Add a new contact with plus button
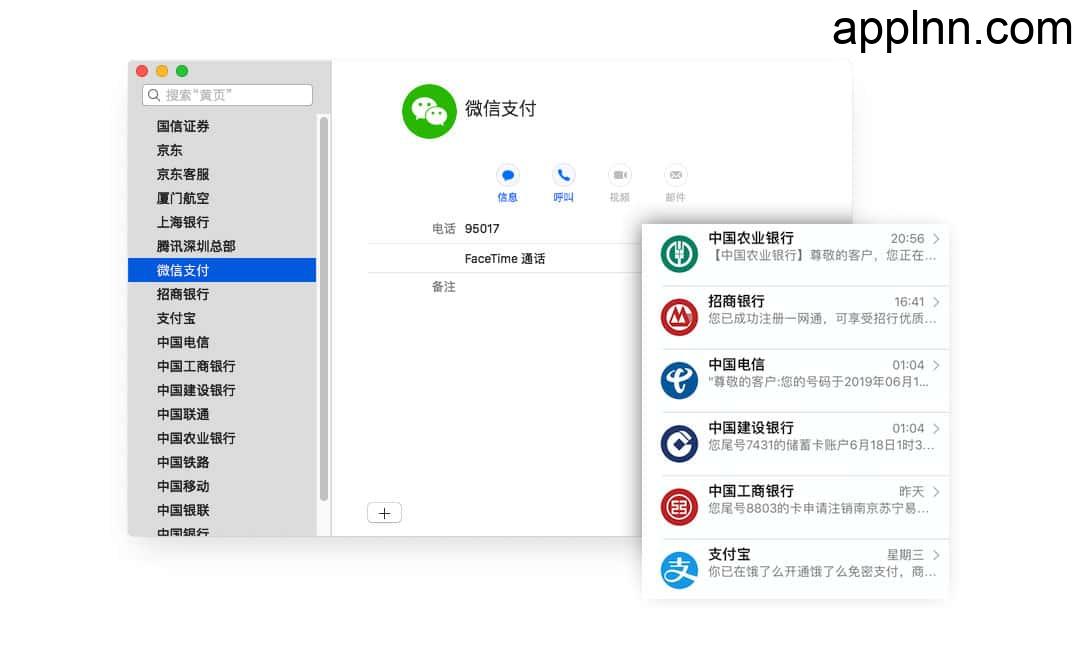The height and width of the screenshot is (661, 1082). click(384, 513)
